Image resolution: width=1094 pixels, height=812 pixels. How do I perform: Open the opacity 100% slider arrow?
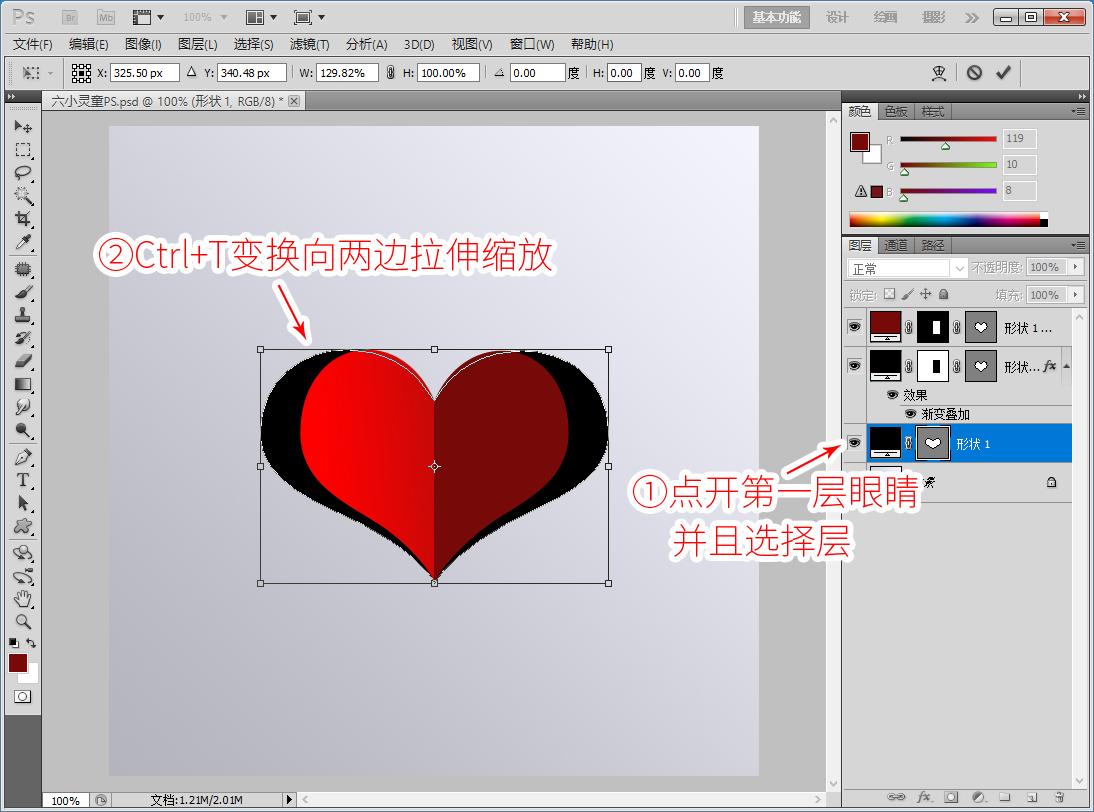click(x=1075, y=267)
